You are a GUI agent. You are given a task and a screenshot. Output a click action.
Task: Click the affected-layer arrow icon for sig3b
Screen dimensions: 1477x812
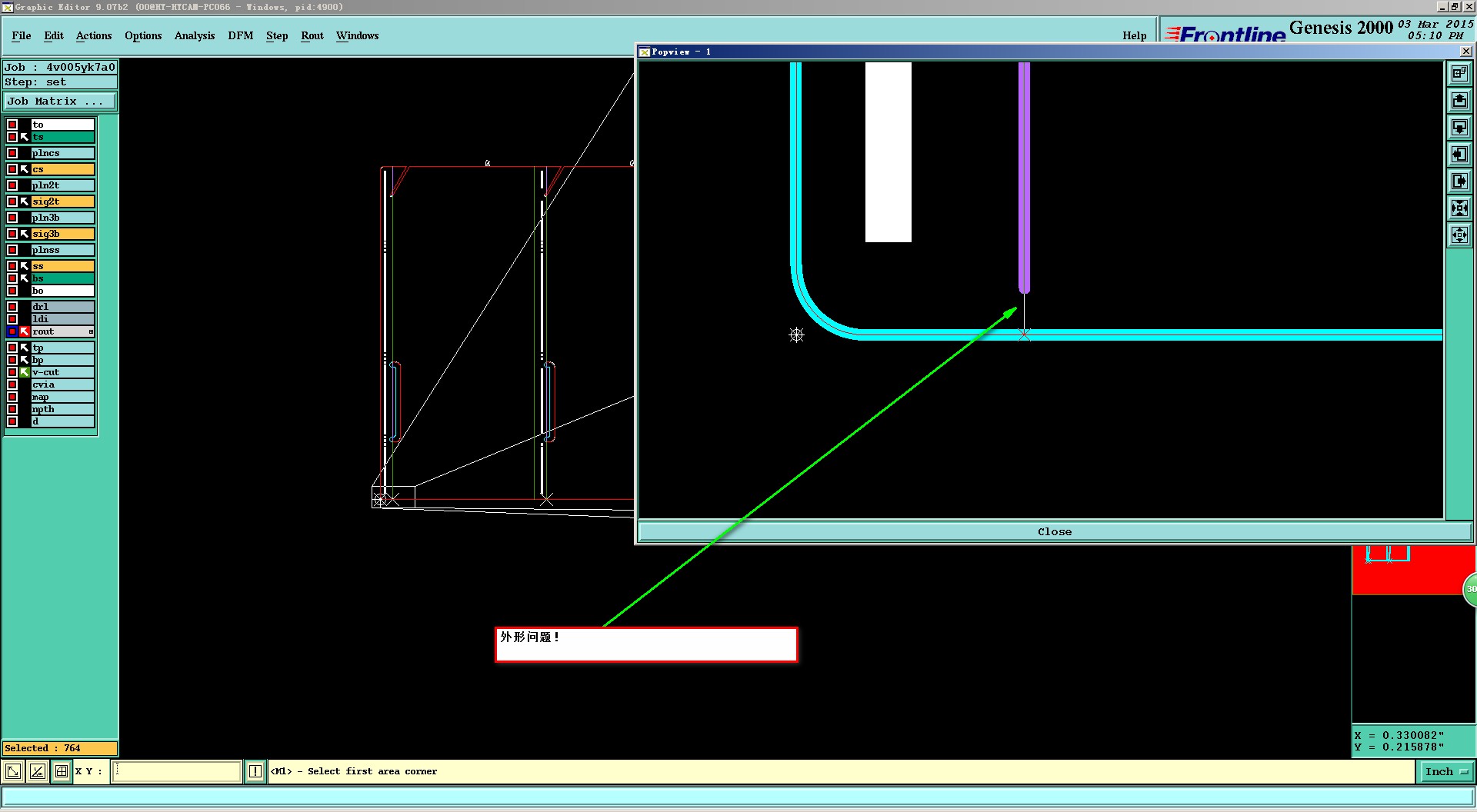tap(25, 234)
